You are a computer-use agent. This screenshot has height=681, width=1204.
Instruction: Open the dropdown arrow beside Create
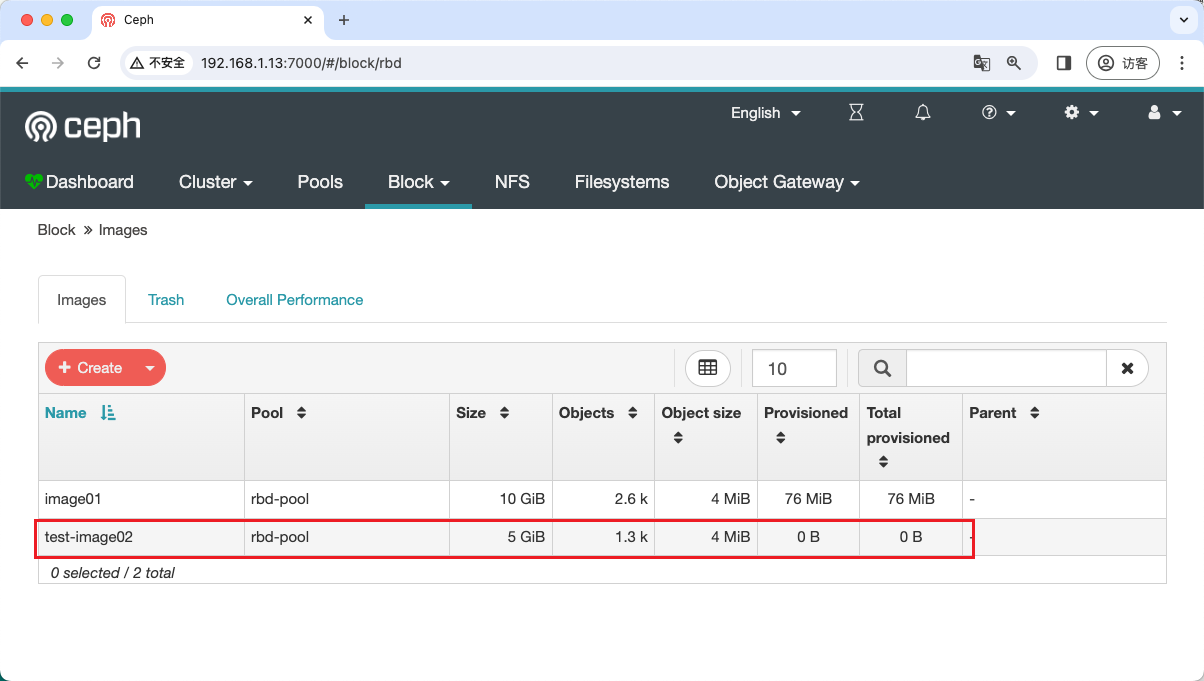[150, 368]
